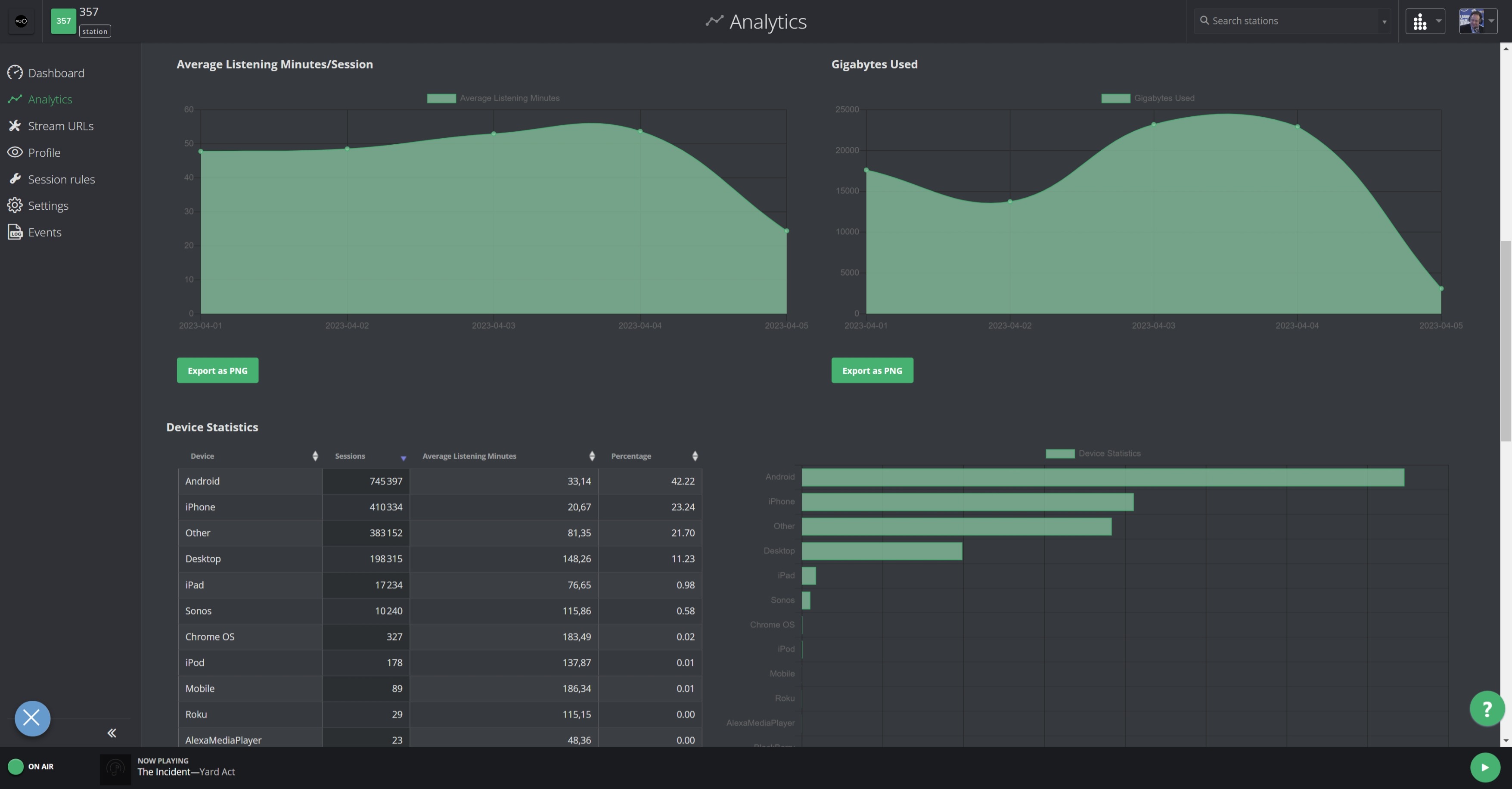Toggle the Device Statistics chart legend
1512x789 pixels.
click(1059, 453)
